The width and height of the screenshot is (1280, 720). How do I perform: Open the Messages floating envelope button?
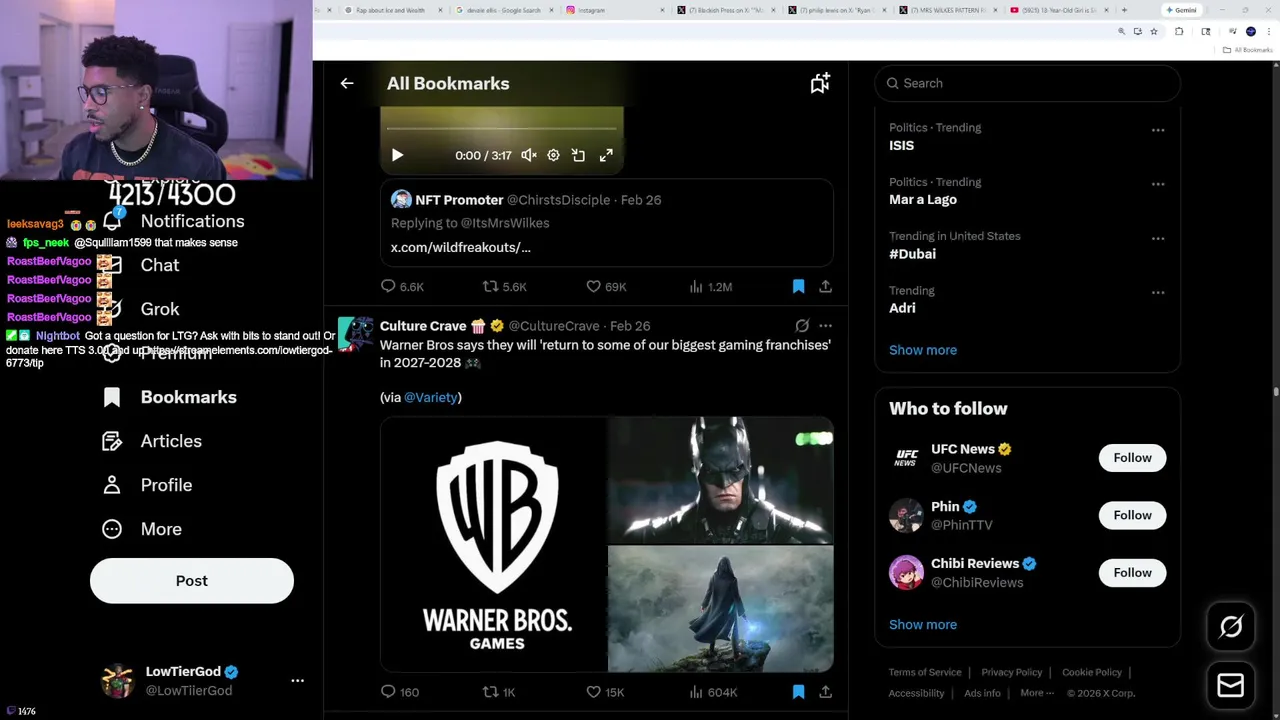click(1231, 685)
